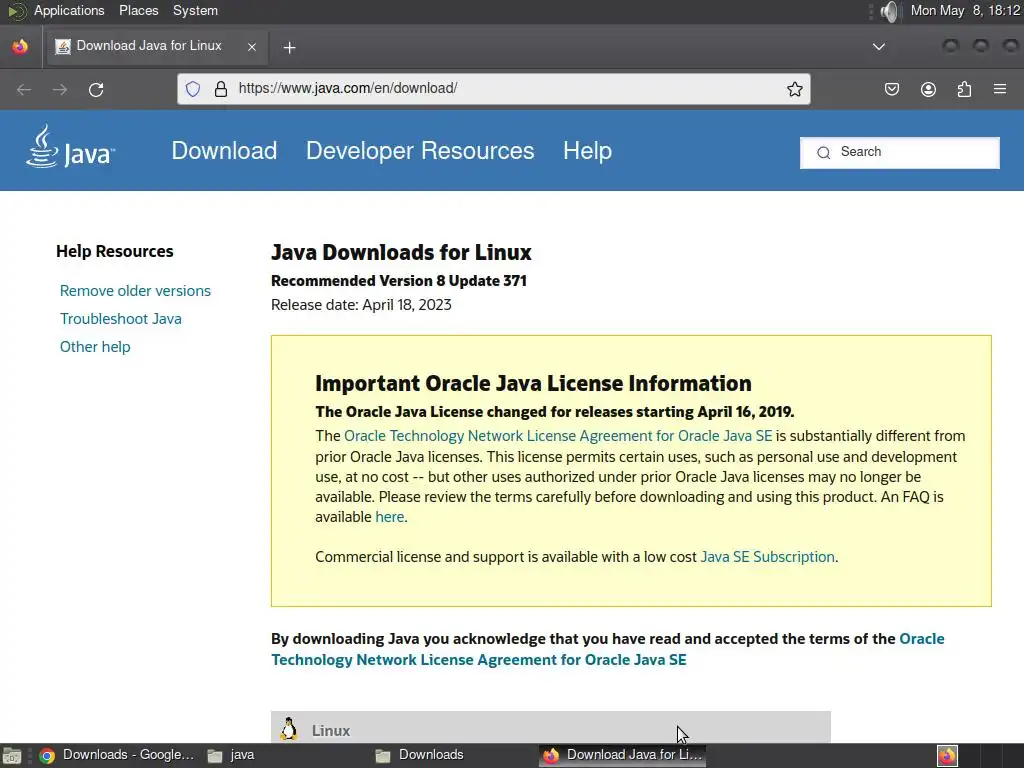The height and width of the screenshot is (768, 1024).
Task: Select the 'Java Downloads for Linux' heading text
Action: click(x=401, y=252)
